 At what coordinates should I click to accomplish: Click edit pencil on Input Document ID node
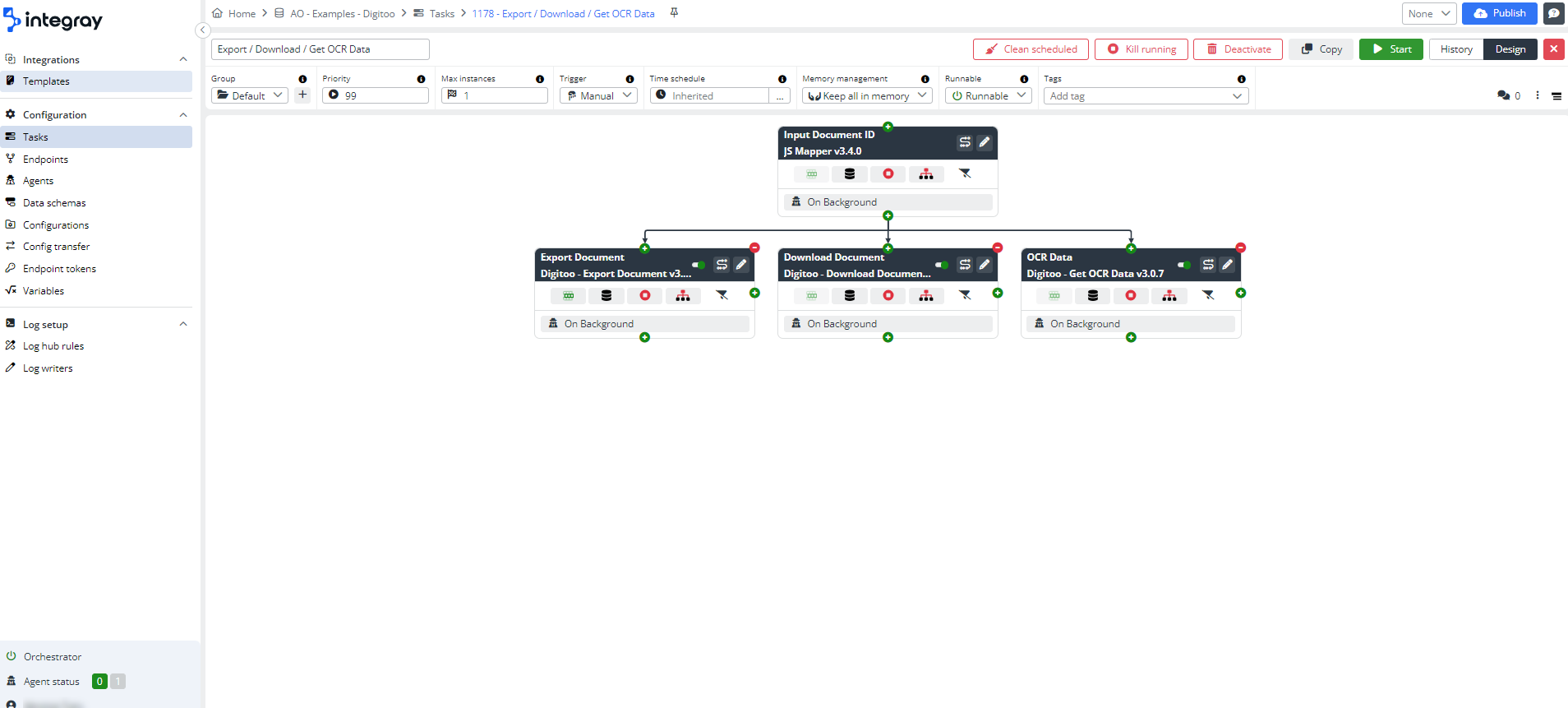tap(984, 142)
